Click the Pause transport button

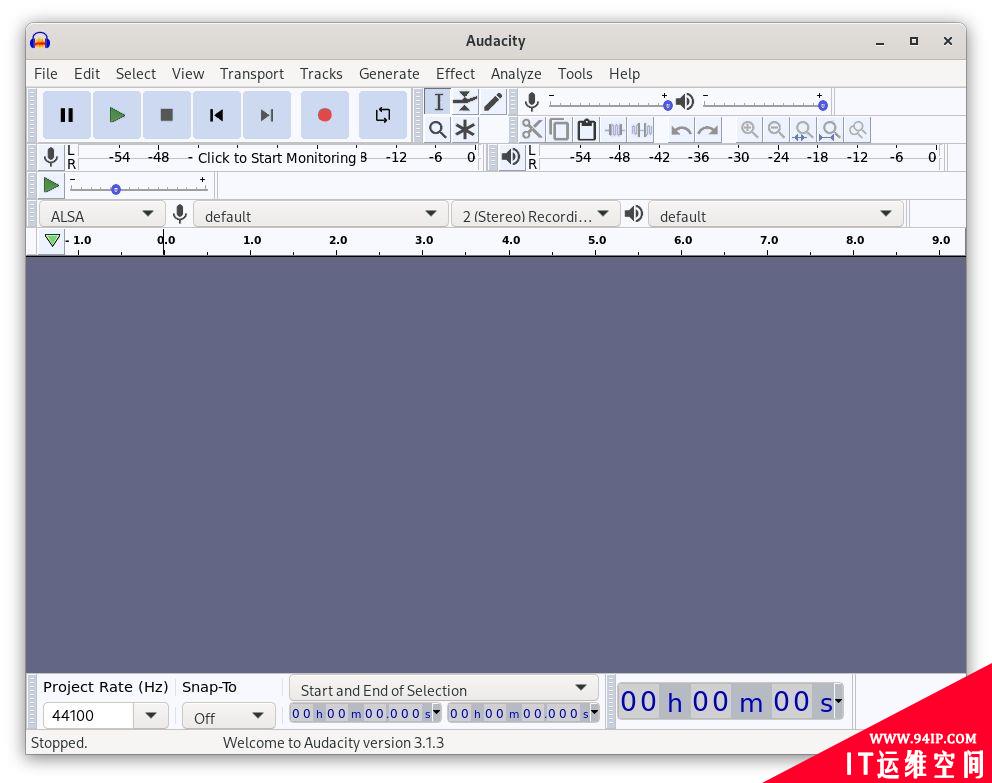click(x=66, y=115)
